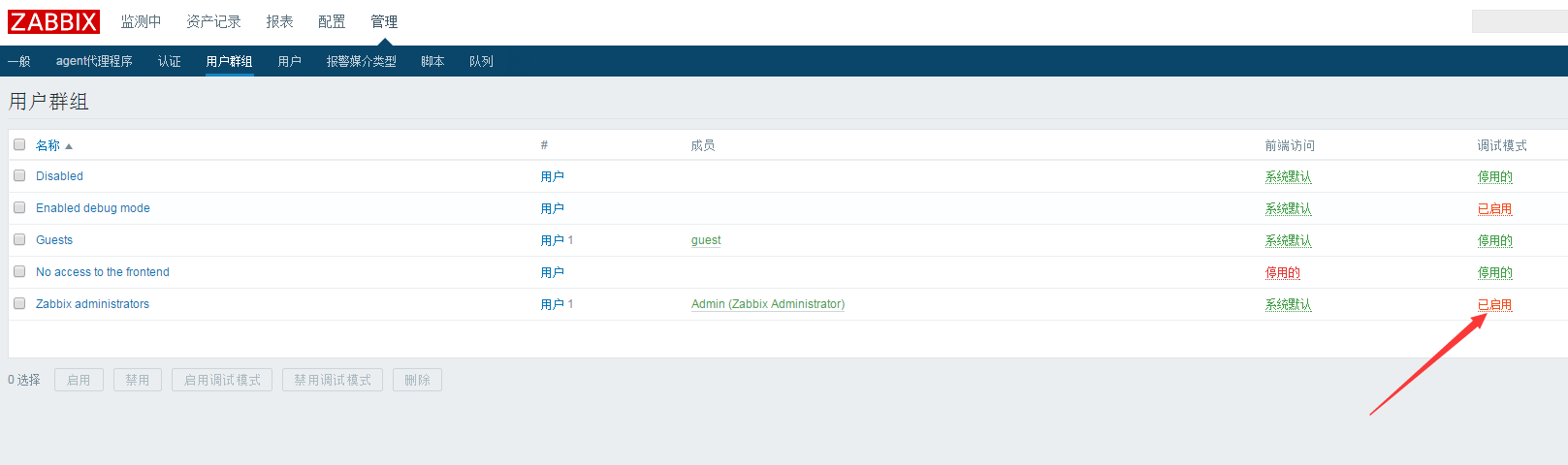Check the Guests group checkbox

(x=19, y=239)
